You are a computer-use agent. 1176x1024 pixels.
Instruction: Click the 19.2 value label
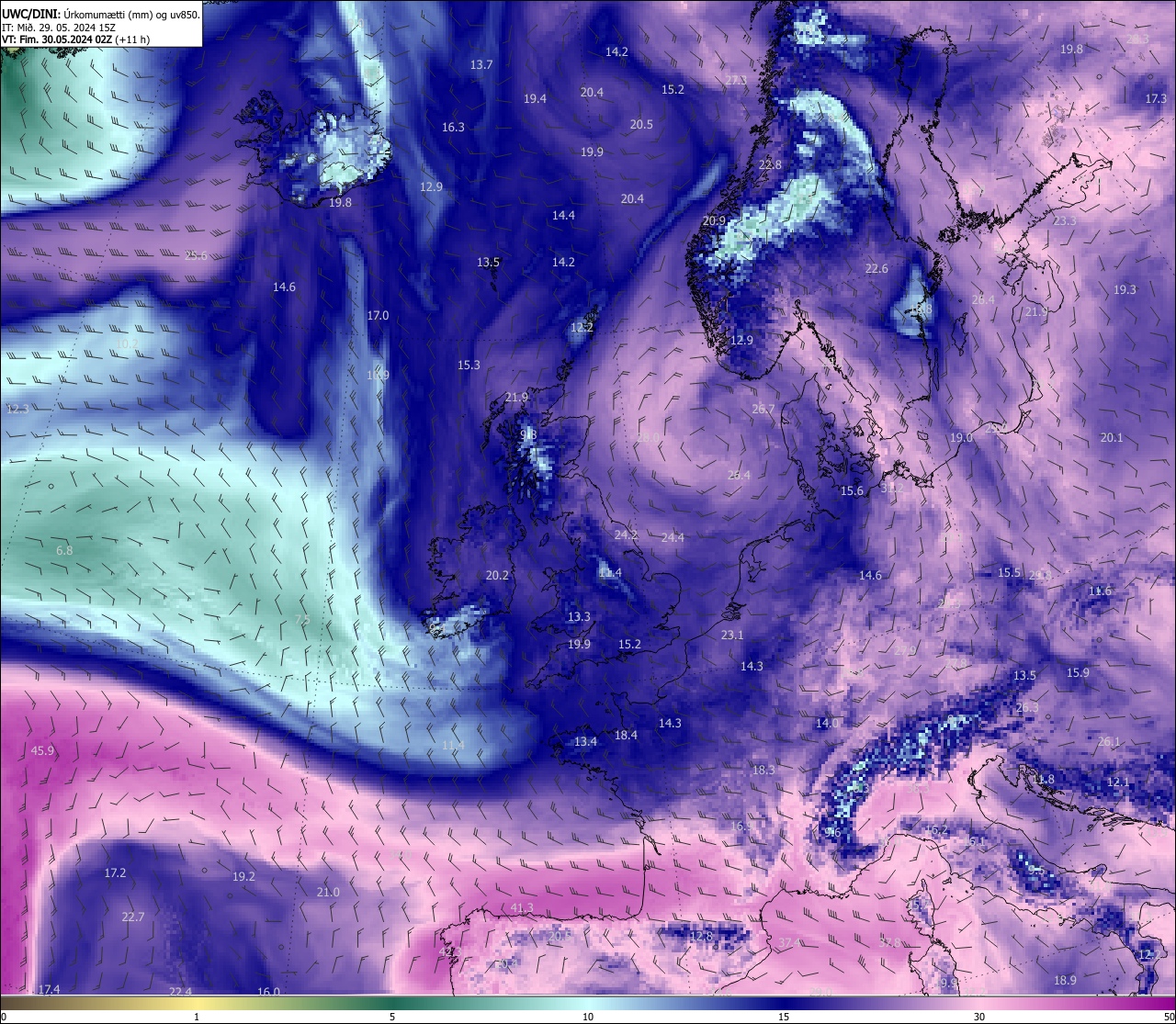click(243, 876)
